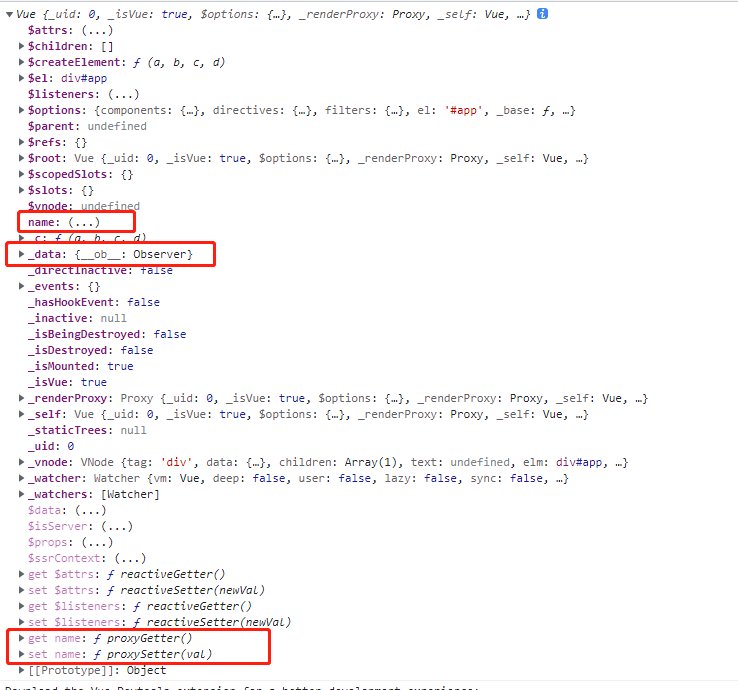The width and height of the screenshot is (738, 690).
Task: Expand the _data Observer object
Action: point(22,255)
